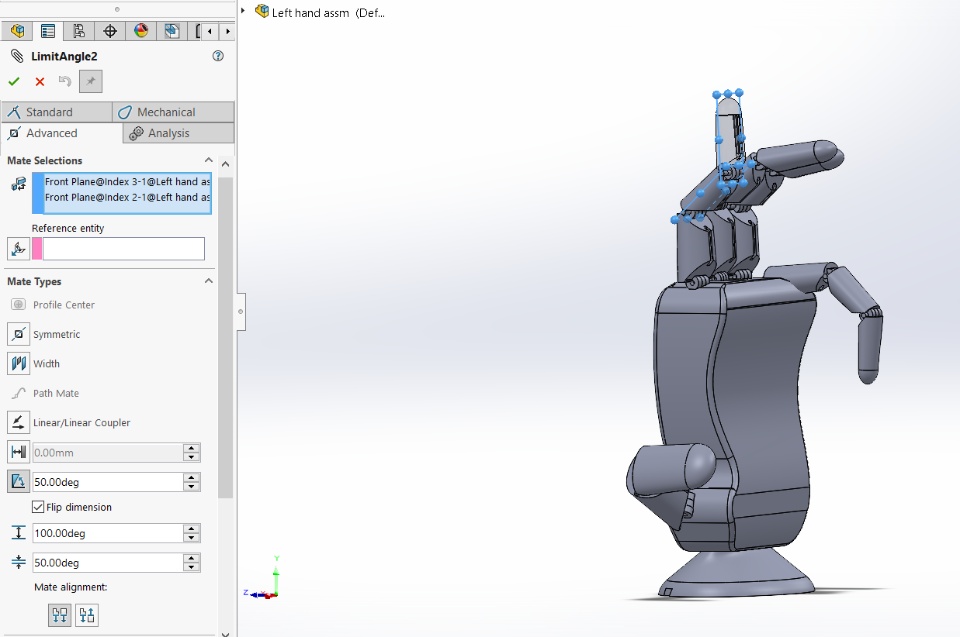The width and height of the screenshot is (960, 637).
Task: Click the undo arrow icon
Action: point(65,81)
